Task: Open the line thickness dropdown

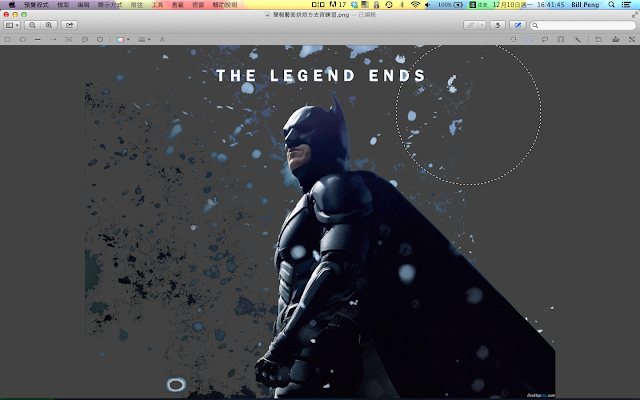Action: tap(144, 40)
